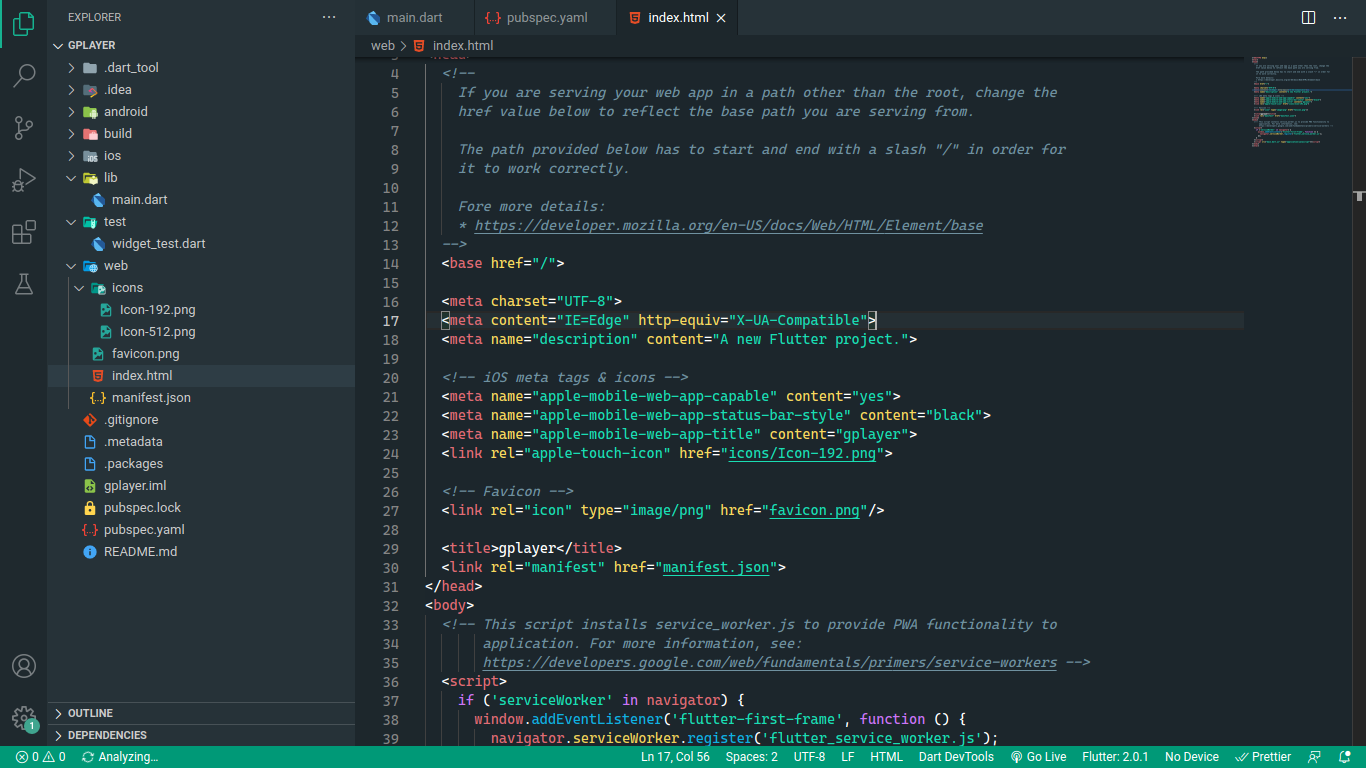Follow the developers.google.com service-workers link
The height and width of the screenshot is (768, 1366).
[770, 663]
